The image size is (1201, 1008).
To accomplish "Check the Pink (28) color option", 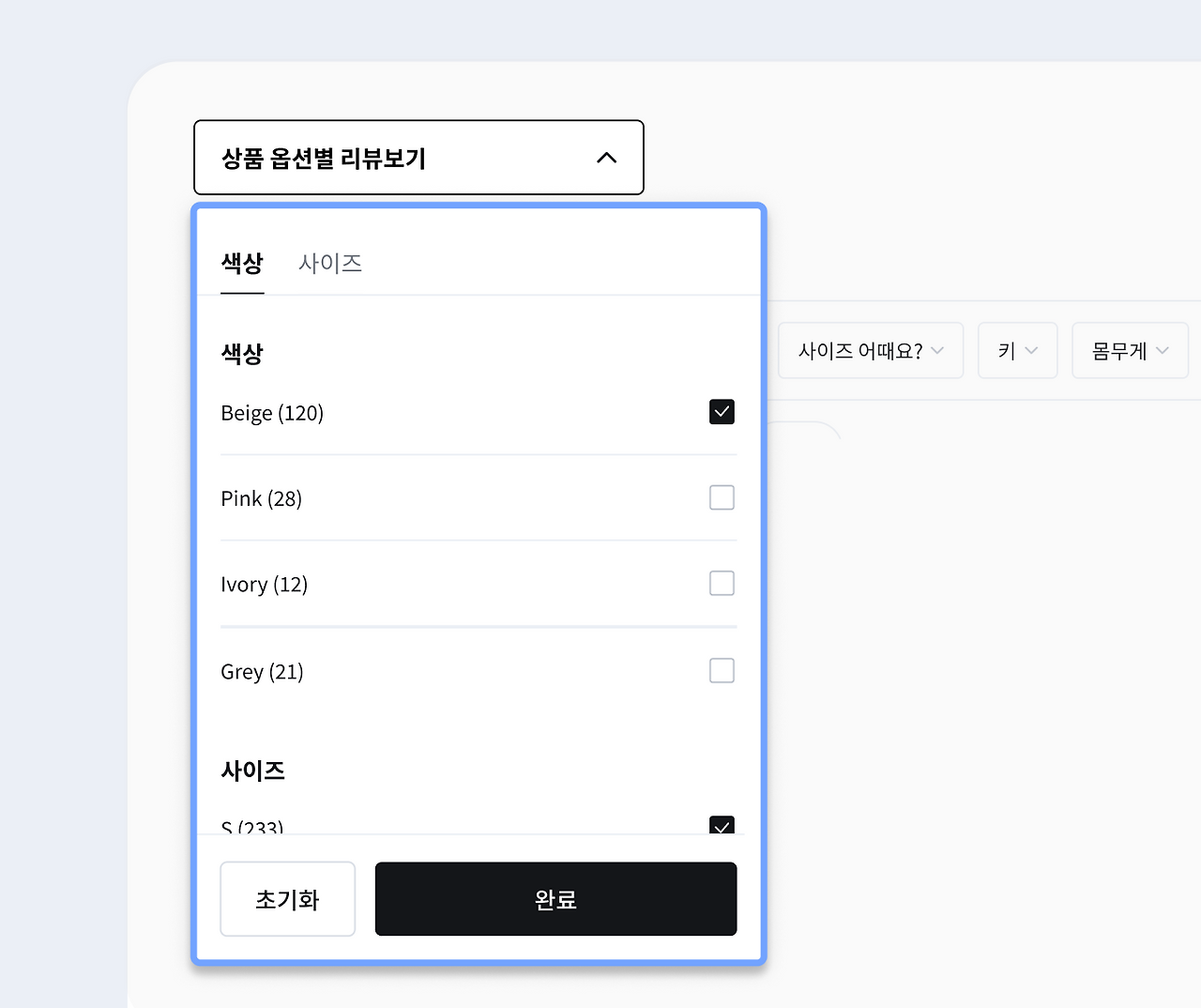I will pyautogui.click(x=722, y=497).
